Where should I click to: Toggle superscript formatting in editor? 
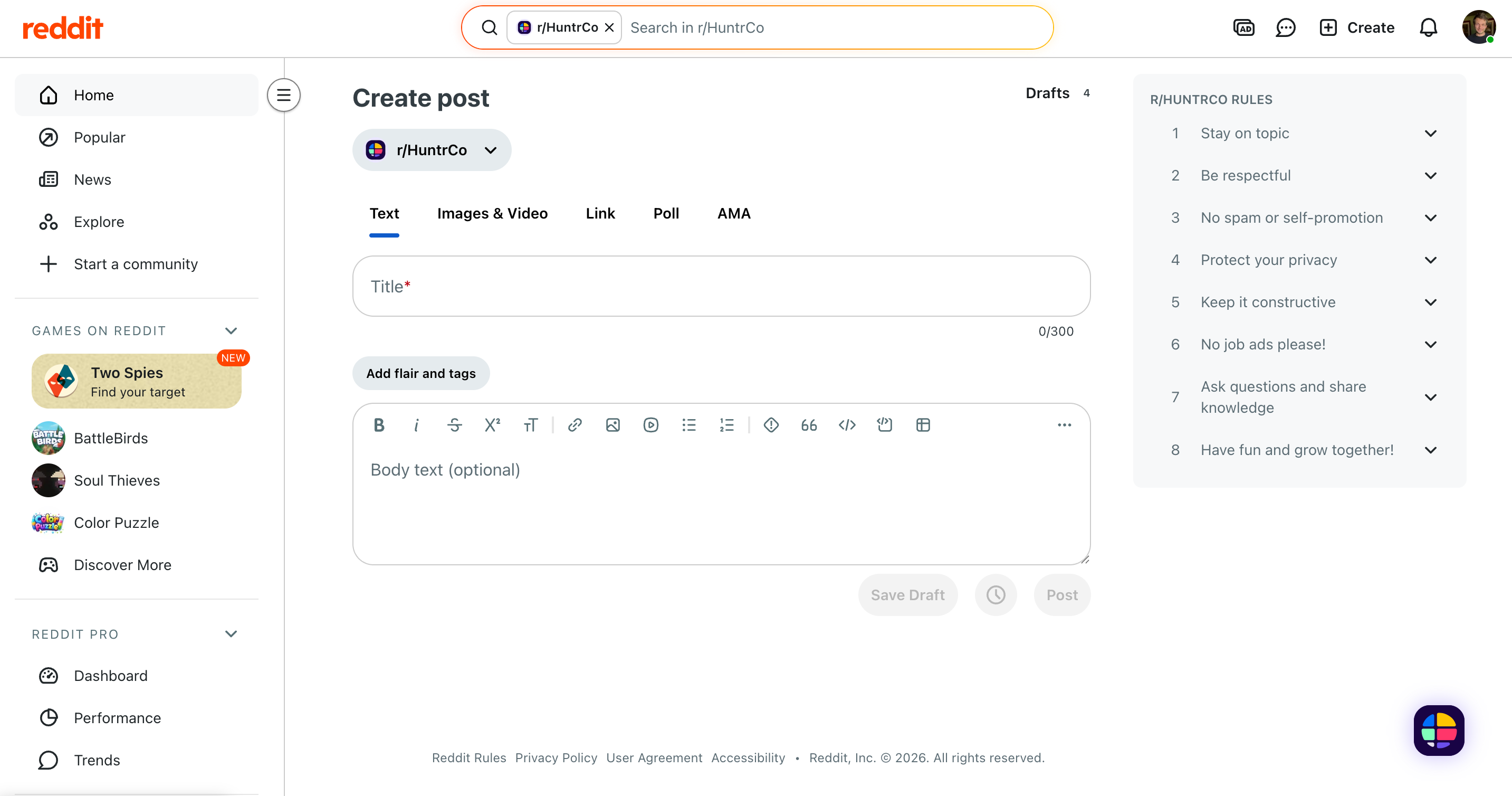(x=492, y=425)
